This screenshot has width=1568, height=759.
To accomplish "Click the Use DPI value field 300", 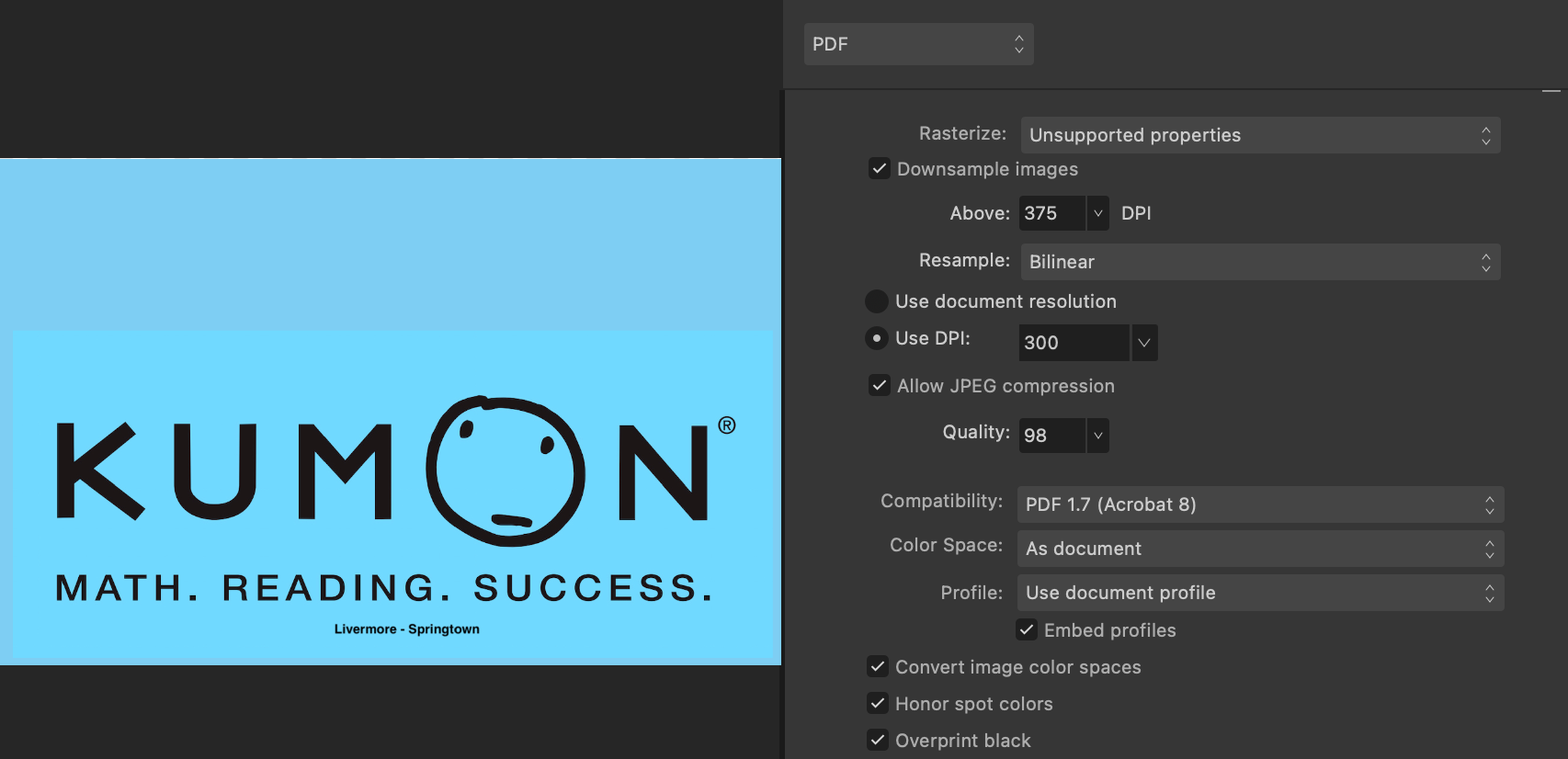I will (x=1074, y=343).
